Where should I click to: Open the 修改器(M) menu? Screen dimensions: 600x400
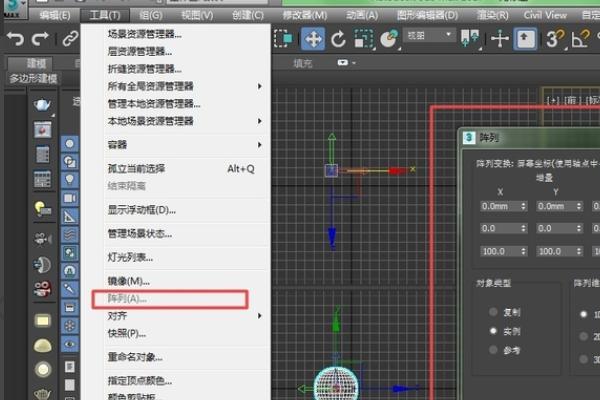click(x=305, y=15)
